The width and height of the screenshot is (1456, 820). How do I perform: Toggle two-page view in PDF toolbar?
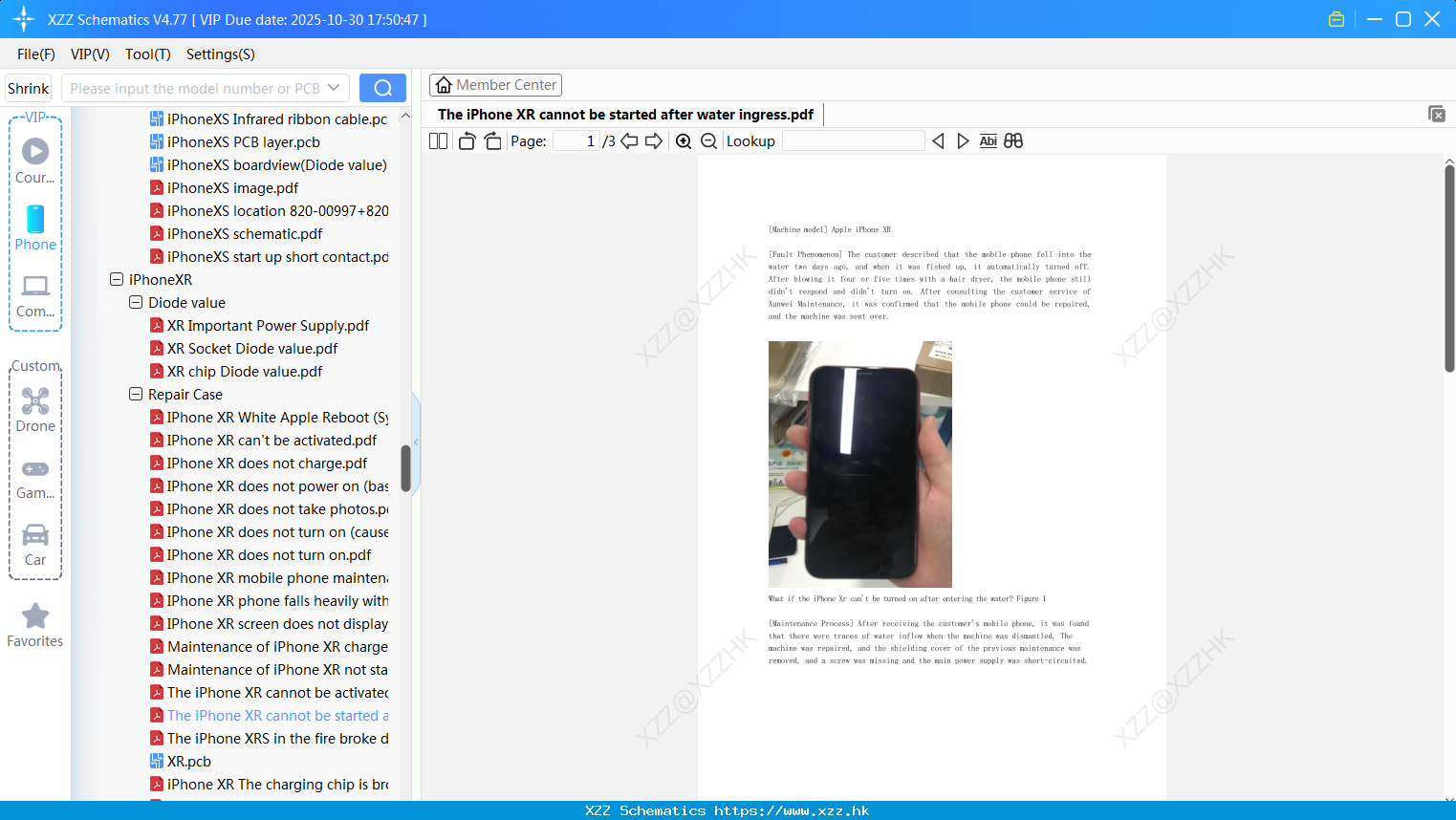point(439,140)
